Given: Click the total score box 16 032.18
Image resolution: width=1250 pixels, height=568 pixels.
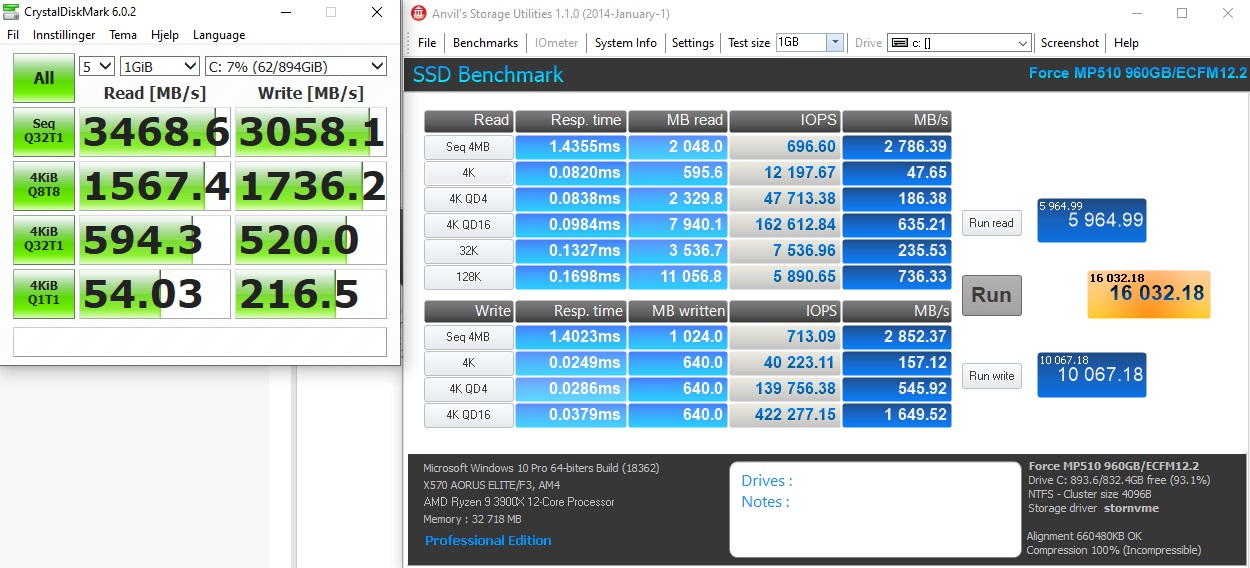Looking at the screenshot, I should (x=1148, y=294).
